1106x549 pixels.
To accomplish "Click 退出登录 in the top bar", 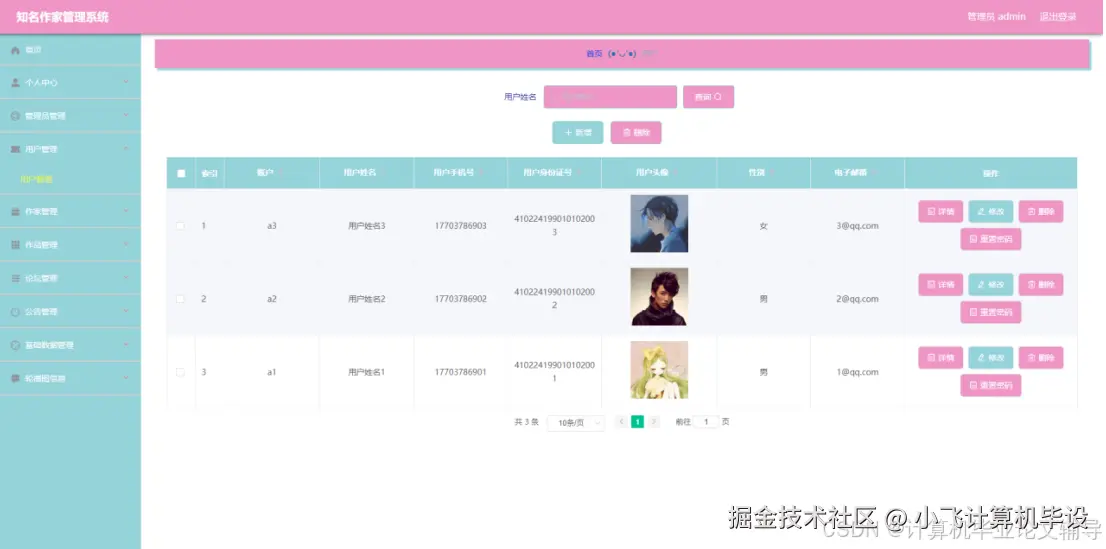I will pos(1058,16).
